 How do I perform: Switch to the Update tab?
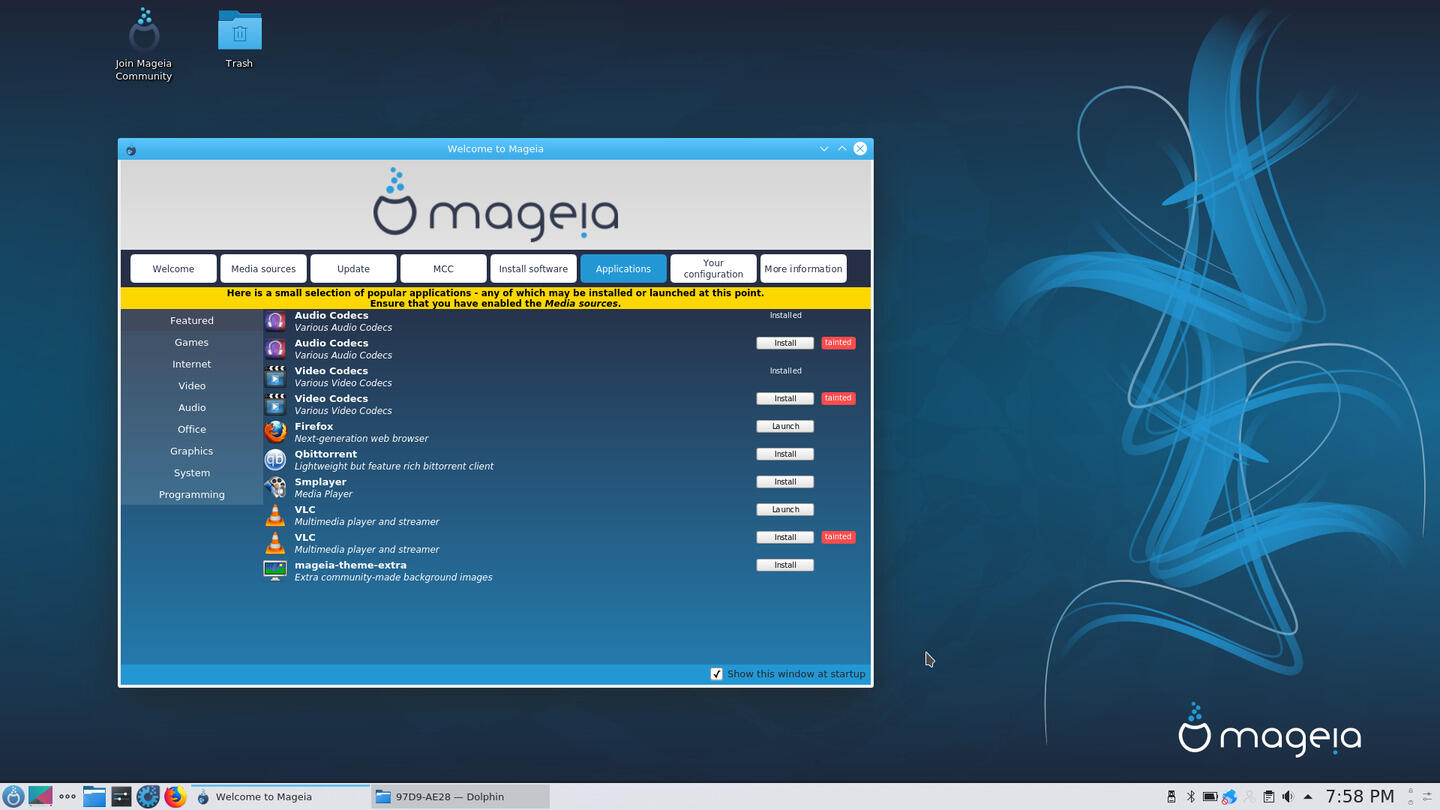click(x=353, y=269)
